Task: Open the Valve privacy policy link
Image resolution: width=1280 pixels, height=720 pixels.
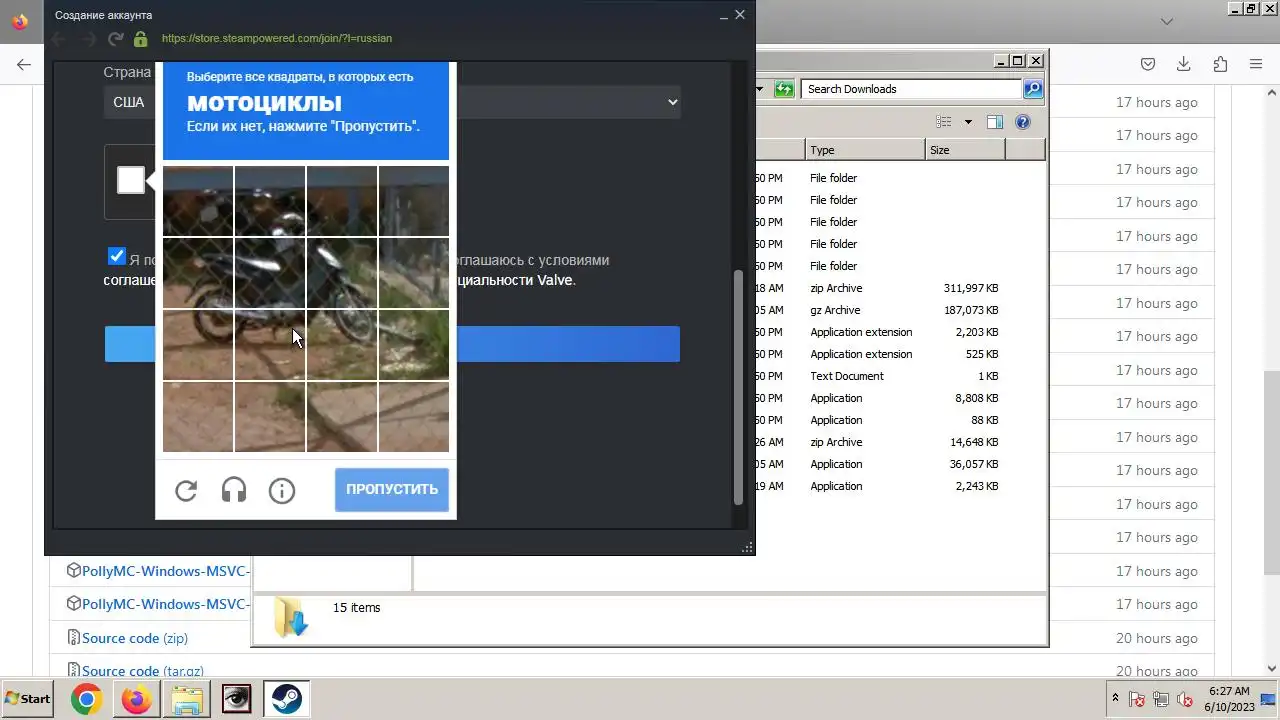Action: (x=514, y=280)
